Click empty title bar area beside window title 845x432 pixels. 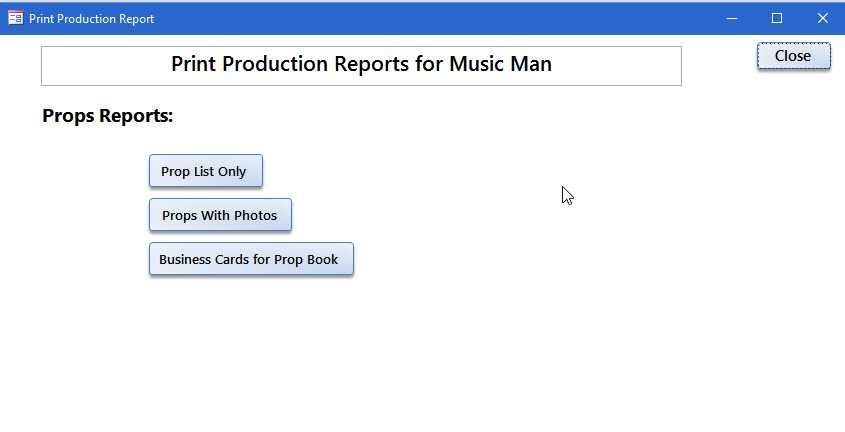click(431, 18)
